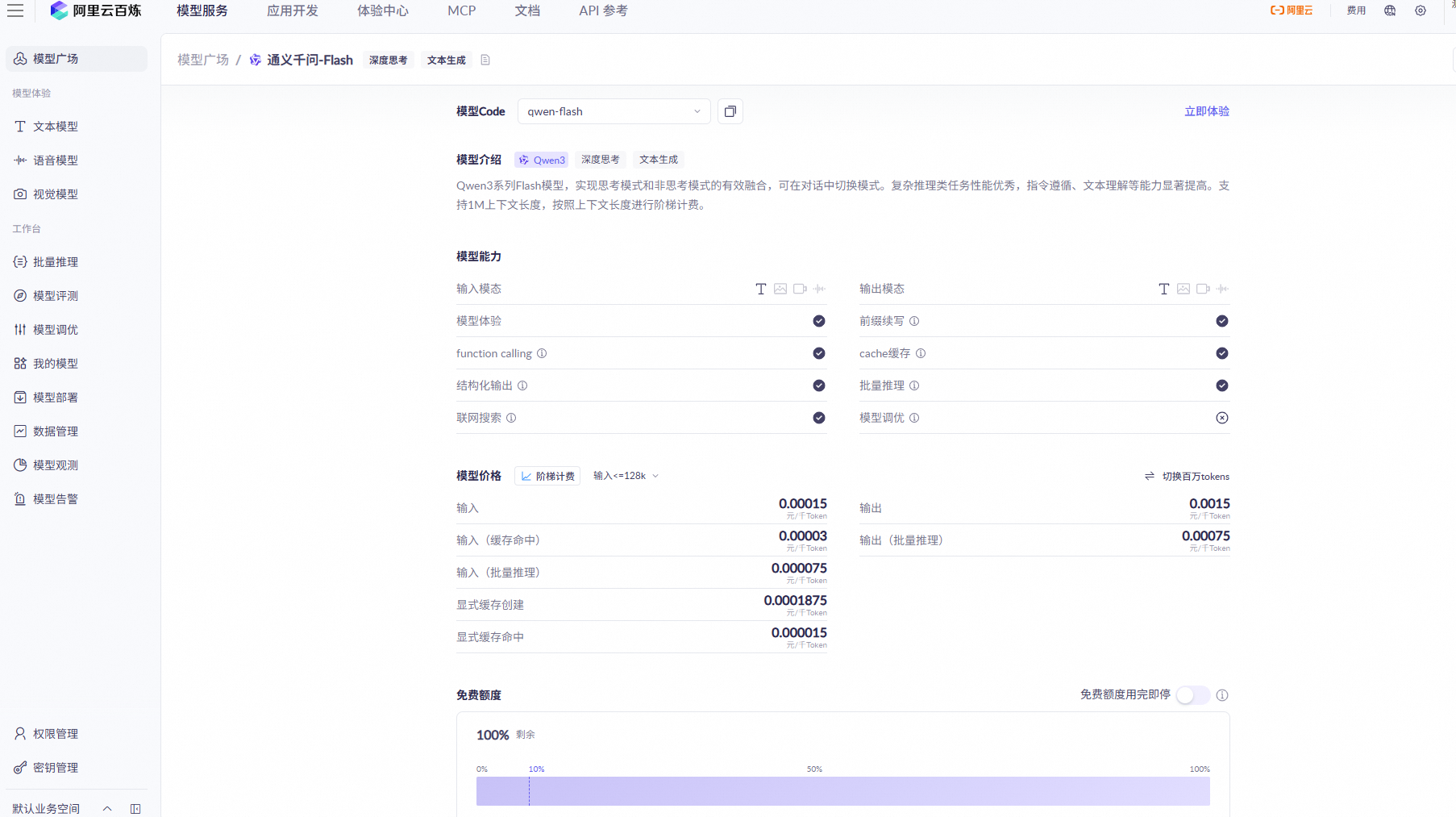Go back to 模型广场 via breadcrumb
1456x817 pixels.
click(x=203, y=60)
